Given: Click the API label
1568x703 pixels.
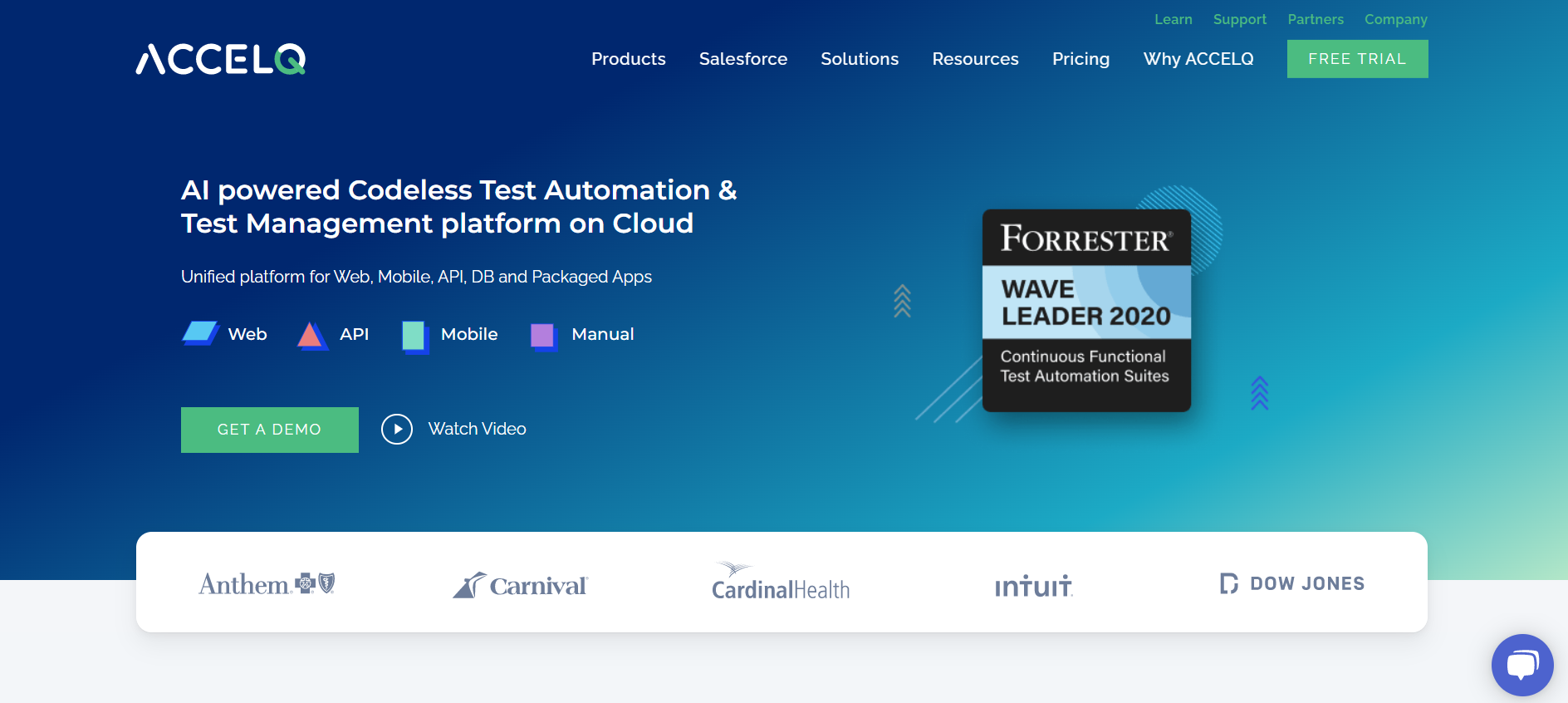Looking at the screenshot, I should click(x=355, y=334).
